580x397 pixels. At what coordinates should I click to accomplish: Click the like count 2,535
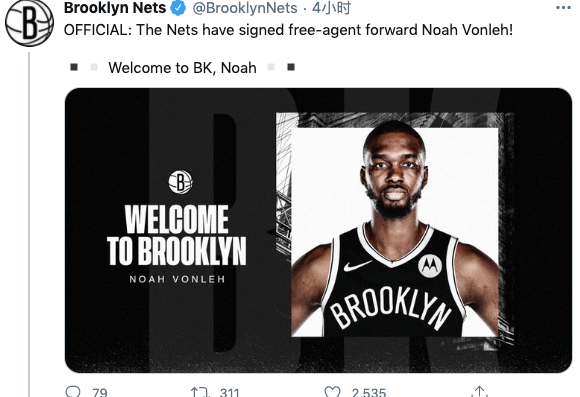tap(369, 393)
